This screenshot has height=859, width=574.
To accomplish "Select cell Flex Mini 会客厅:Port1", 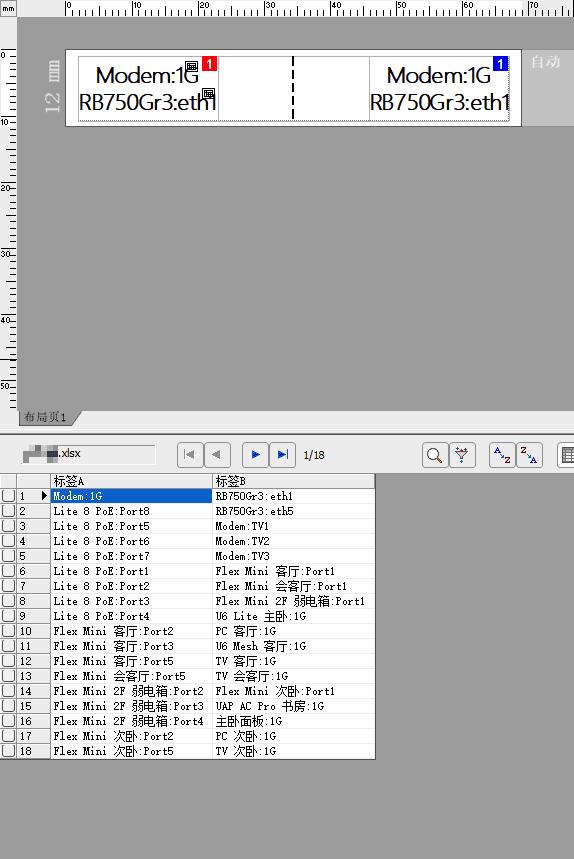I will point(293,586).
